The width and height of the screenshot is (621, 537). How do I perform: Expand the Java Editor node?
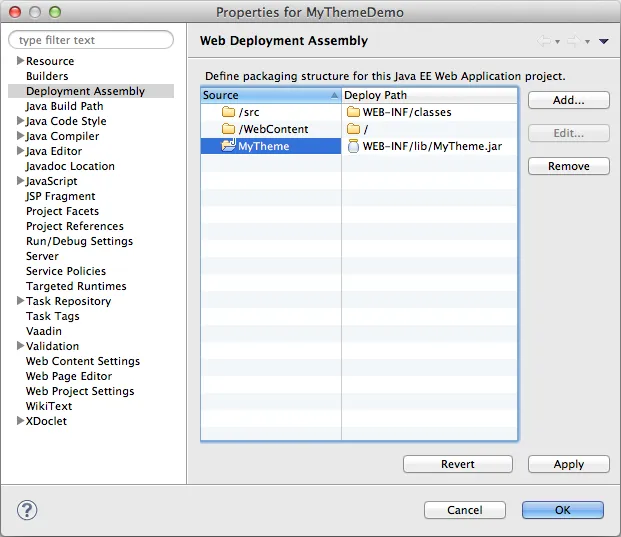[20, 150]
